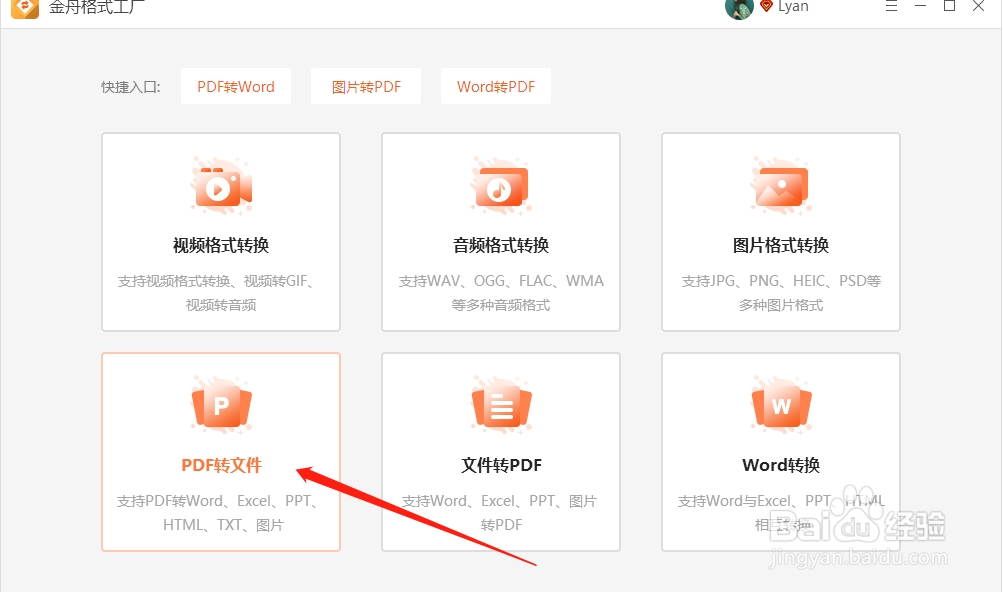Click the image picture icon
Screen dimensions: 1003x592
coord(781,186)
